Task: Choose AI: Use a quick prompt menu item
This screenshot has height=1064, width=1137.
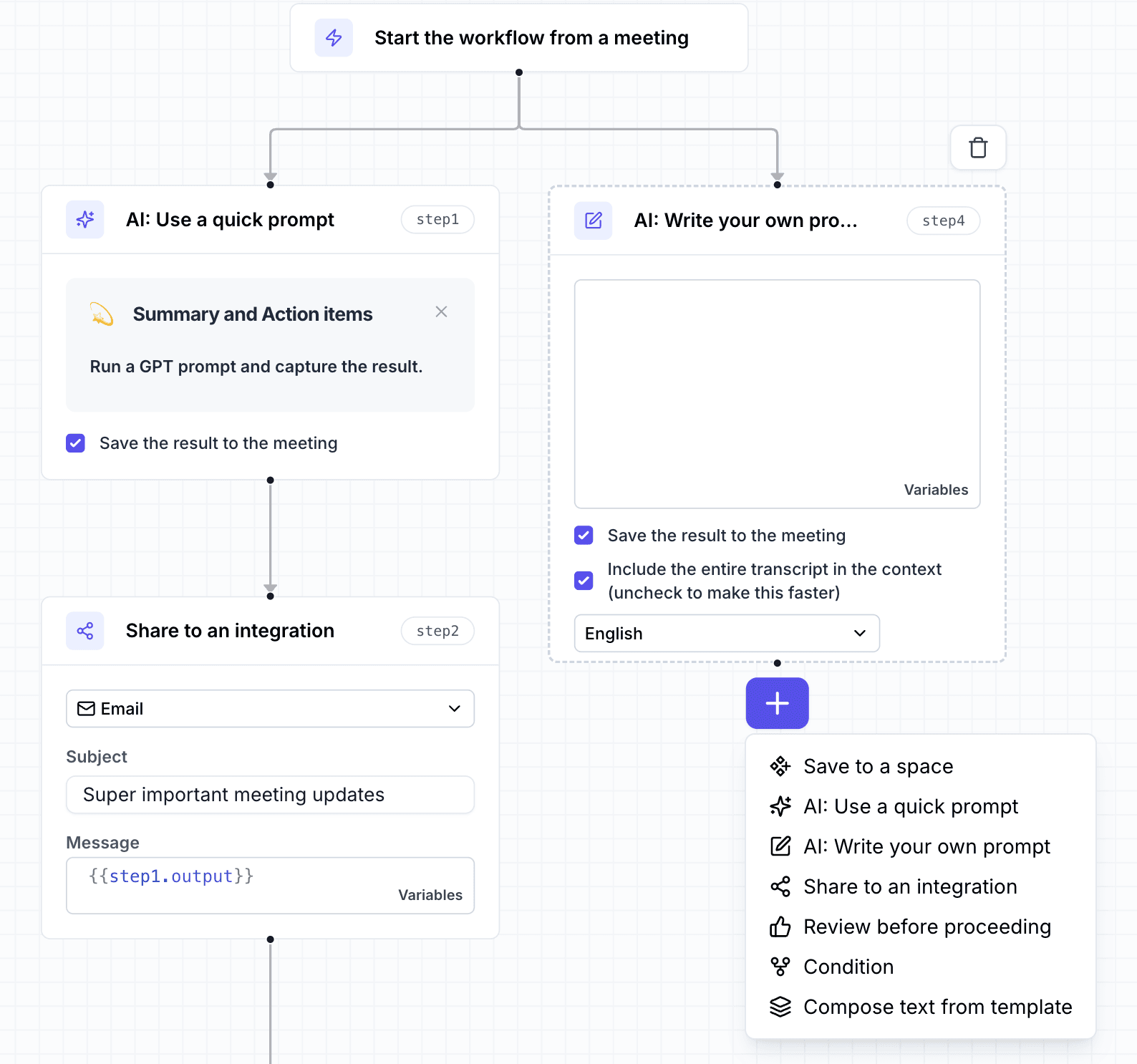Action: [921, 806]
